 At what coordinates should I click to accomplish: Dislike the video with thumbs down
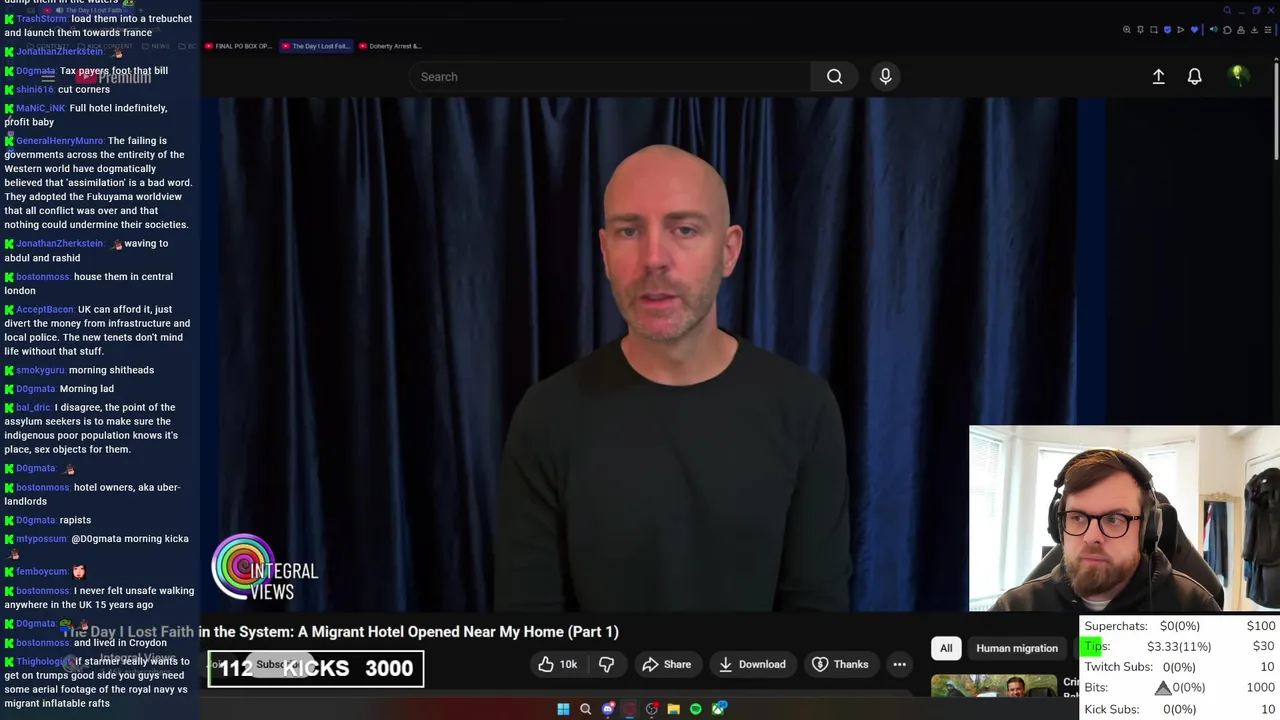pos(606,664)
